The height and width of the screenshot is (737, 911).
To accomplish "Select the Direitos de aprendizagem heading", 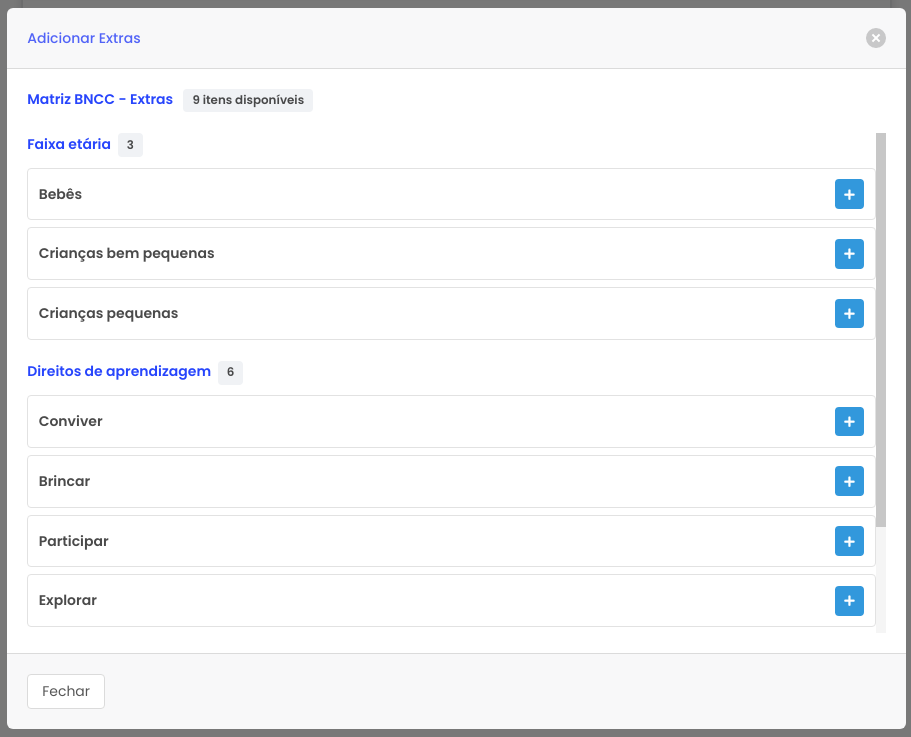I will pos(119,371).
